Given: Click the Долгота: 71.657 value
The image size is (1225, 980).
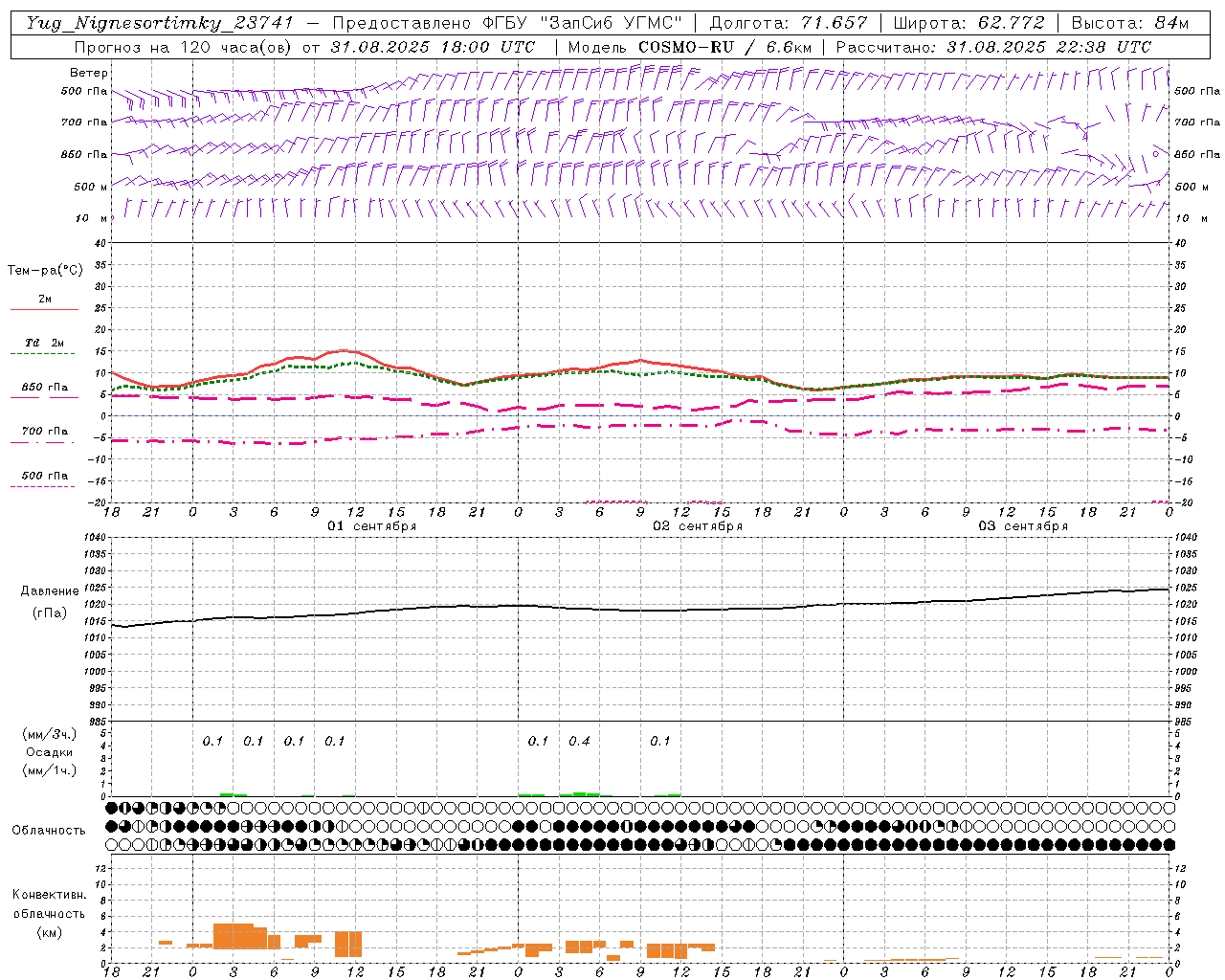Looking at the screenshot, I should pos(789,23).
